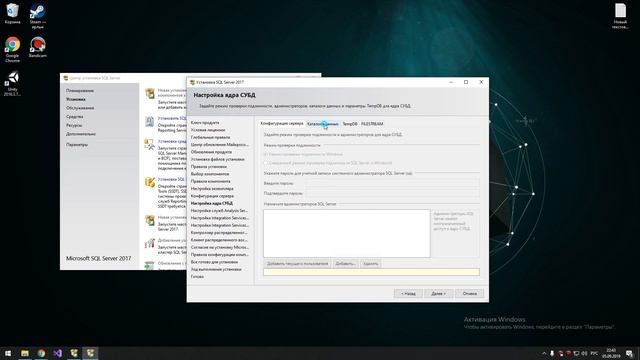
Task: Show hidden system tray icons
Action: 544,353
